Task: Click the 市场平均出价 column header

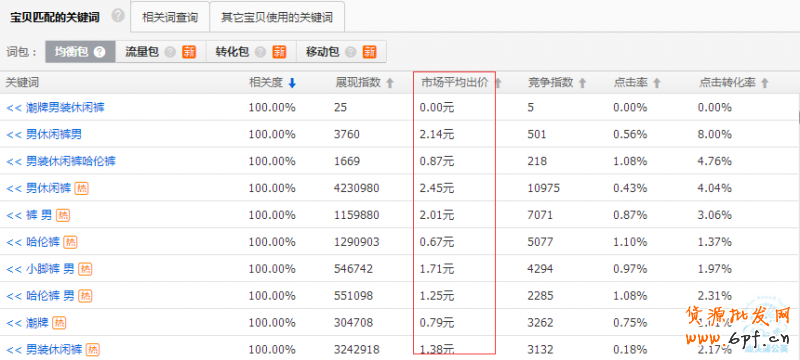Action: tap(455, 83)
